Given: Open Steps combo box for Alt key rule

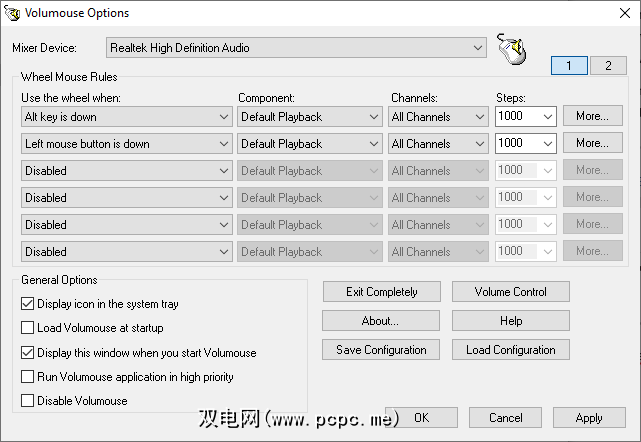Looking at the screenshot, I should coord(526,117).
